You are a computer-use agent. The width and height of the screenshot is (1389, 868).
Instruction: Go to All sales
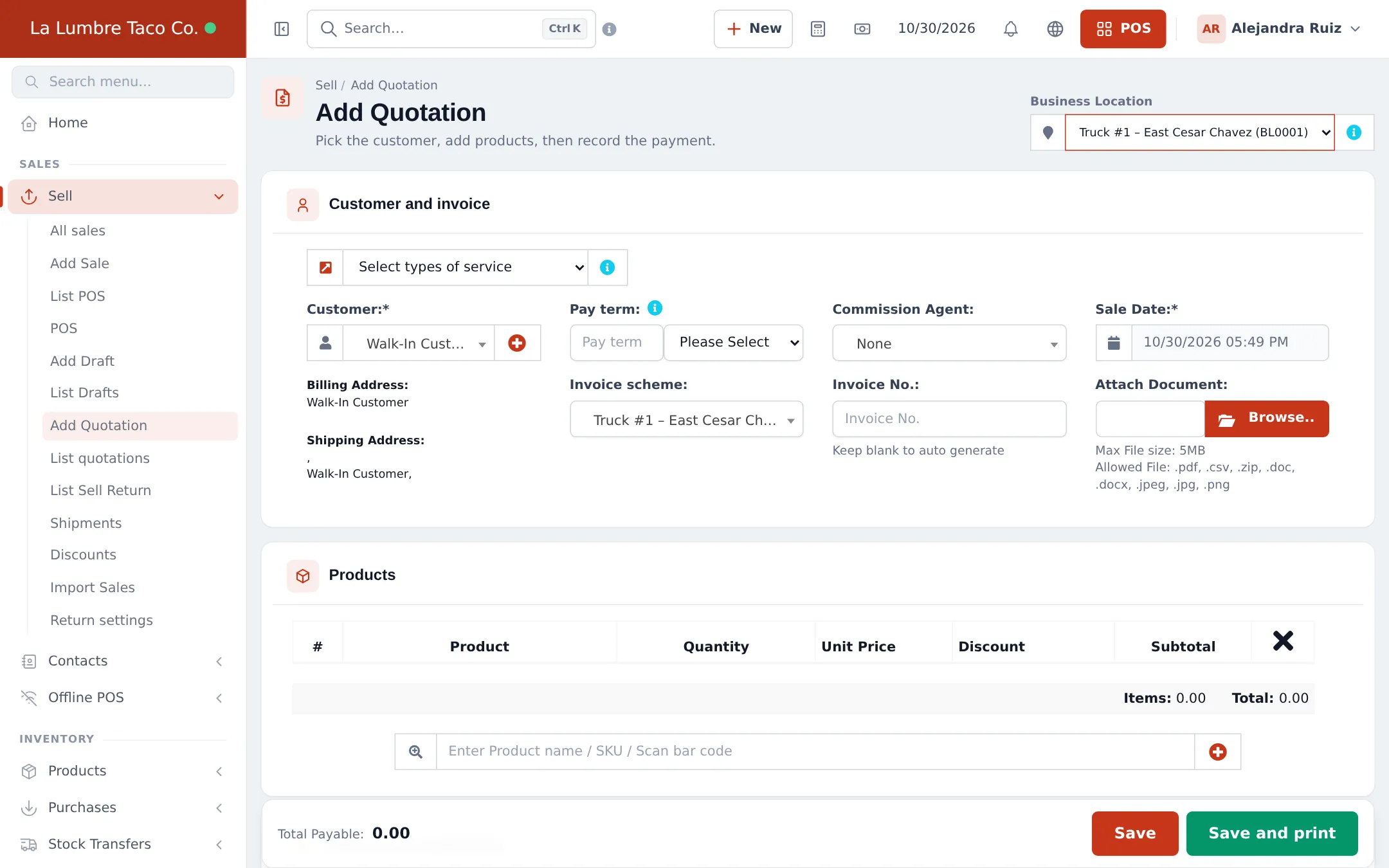[78, 231]
